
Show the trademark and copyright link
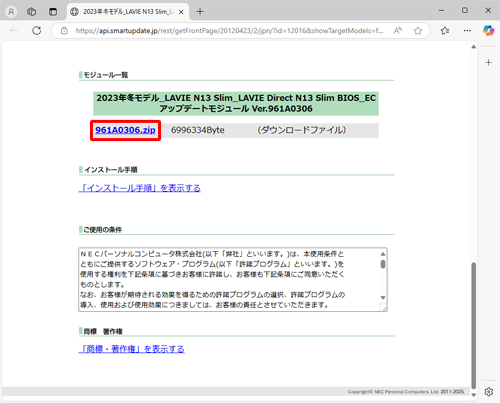coord(131,349)
